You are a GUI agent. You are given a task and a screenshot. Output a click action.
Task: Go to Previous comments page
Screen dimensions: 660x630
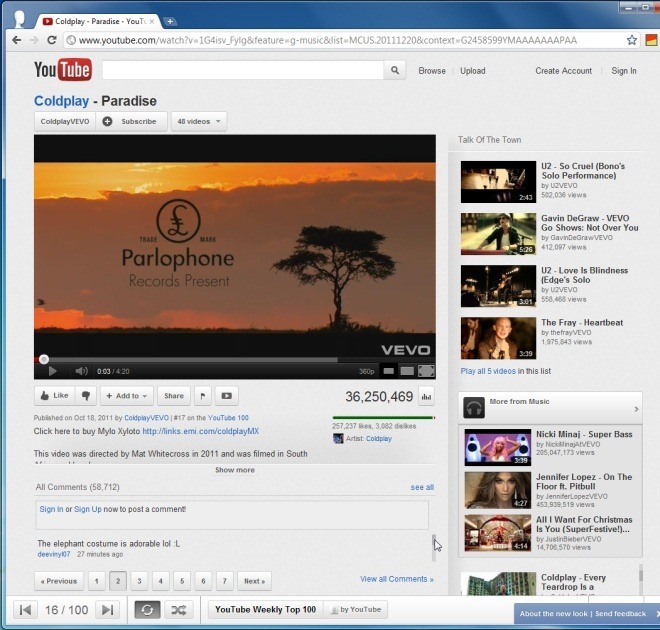(59, 581)
